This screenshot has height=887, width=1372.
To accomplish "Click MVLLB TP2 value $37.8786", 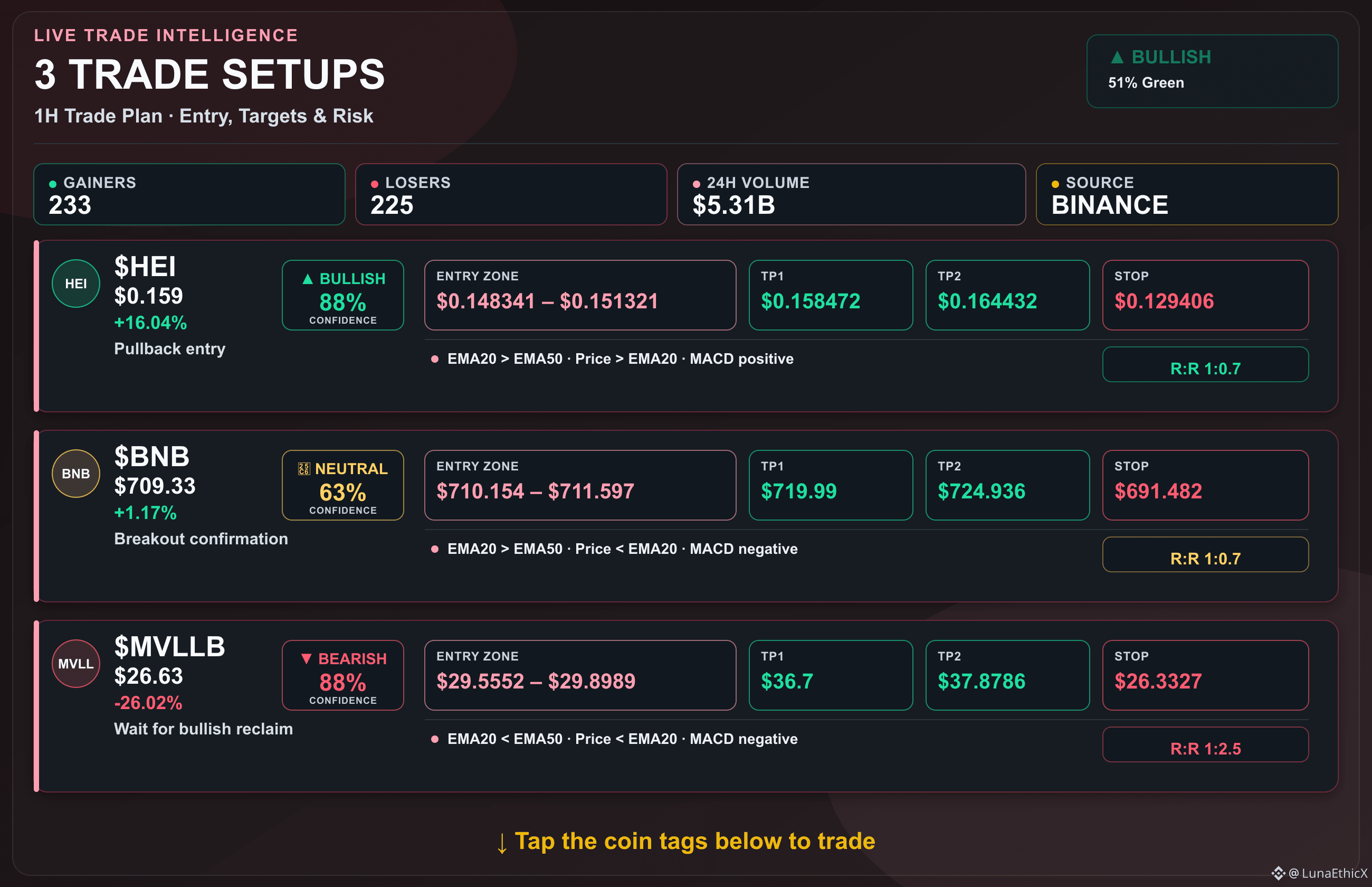I will tap(981, 682).
